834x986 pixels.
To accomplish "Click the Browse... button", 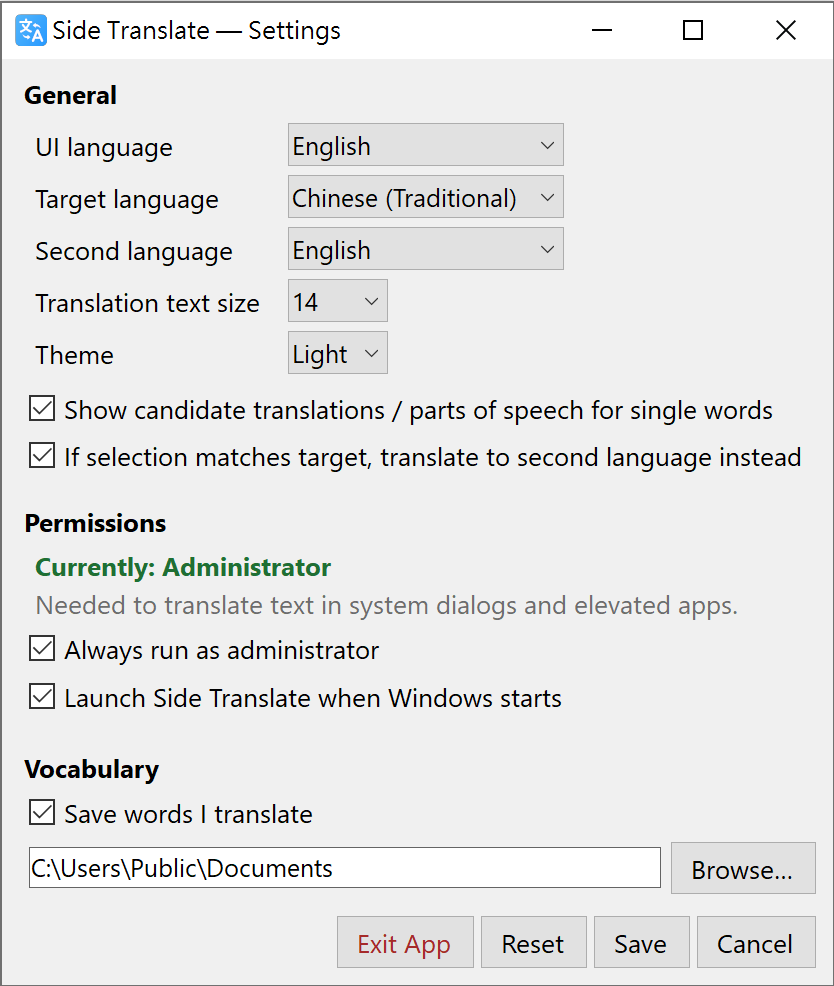I will (x=743, y=868).
